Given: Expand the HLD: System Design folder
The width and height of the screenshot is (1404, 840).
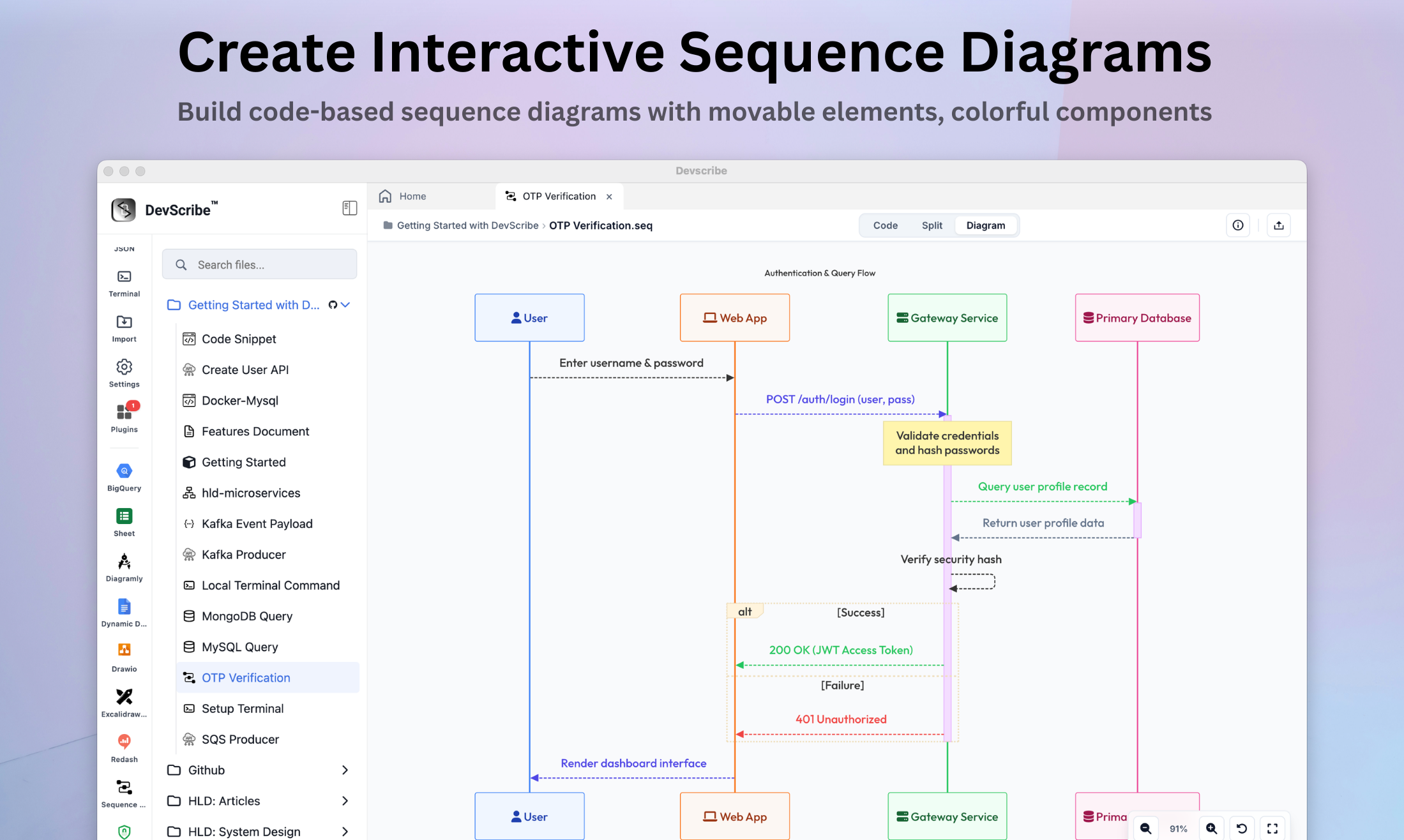Looking at the screenshot, I should click(x=345, y=832).
